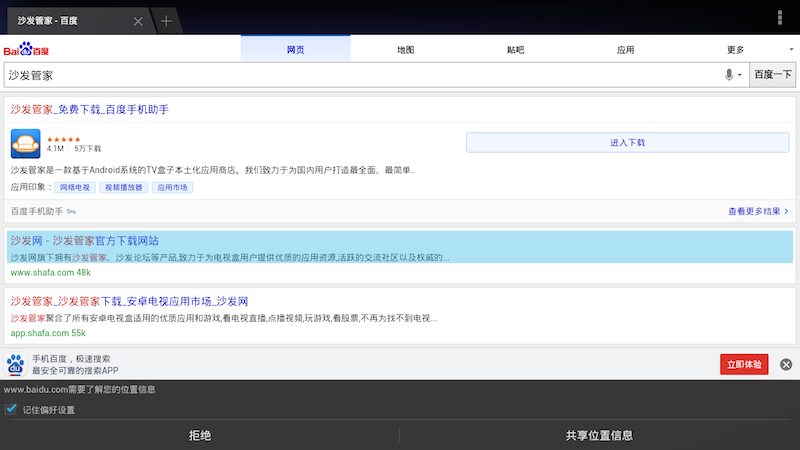Toggle the 记住偏好设置 checkbox

(x=11, y=409)
